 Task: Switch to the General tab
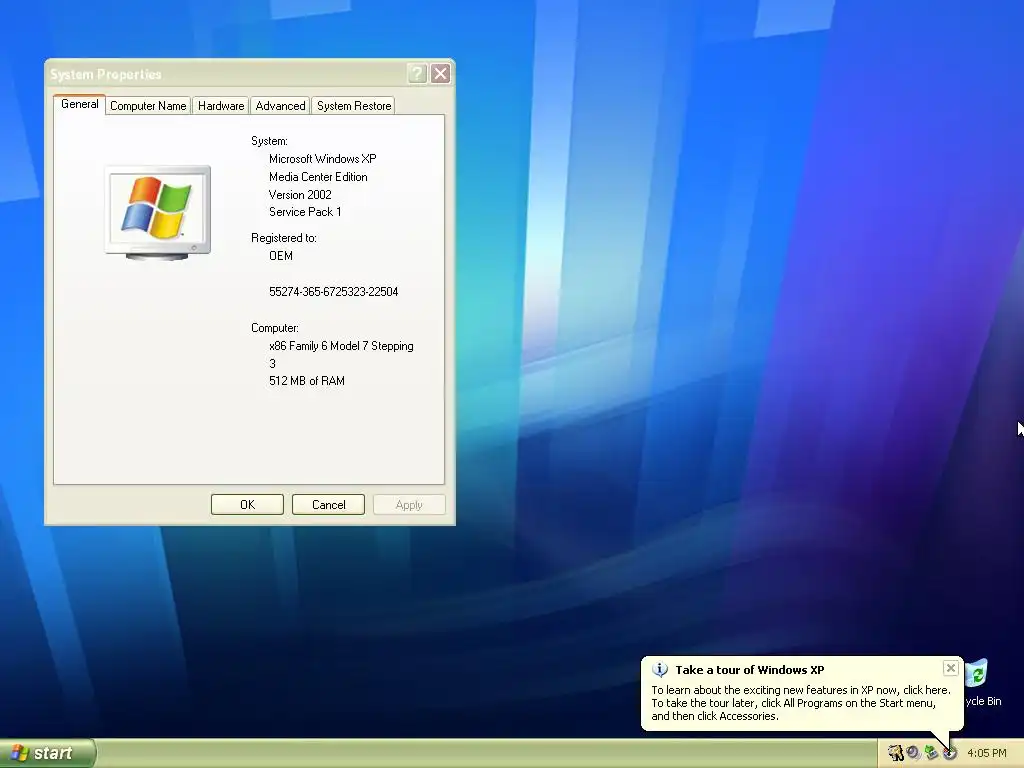coord(80,104)
